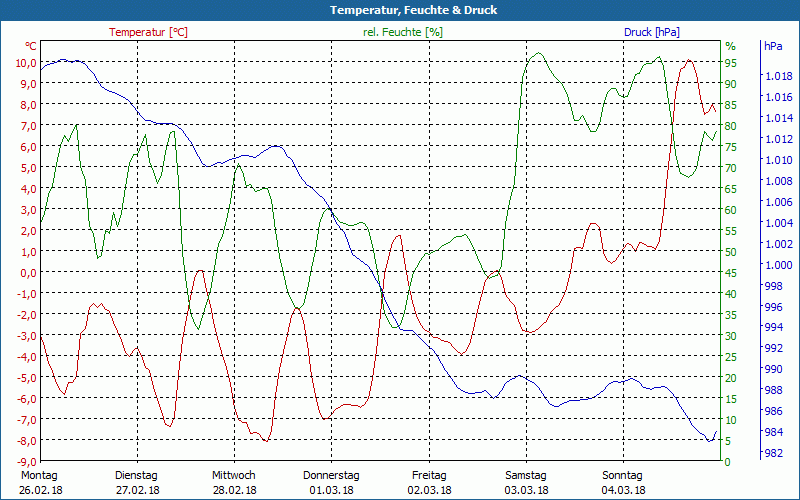Image resolution: width=800 pixels, height=500 pixels.
Task: Select the Samstag day label
Action: pyautogui.click(x=525, y=475)
